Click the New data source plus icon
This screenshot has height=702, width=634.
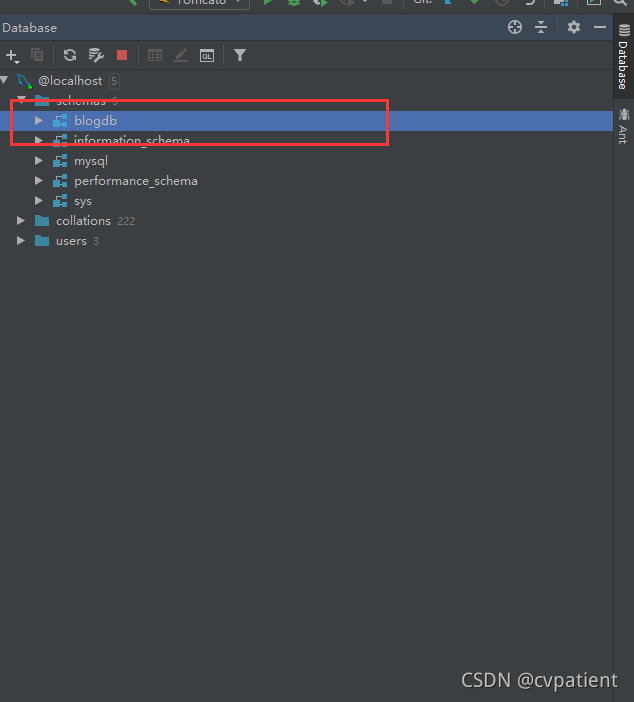pos(11,56)
